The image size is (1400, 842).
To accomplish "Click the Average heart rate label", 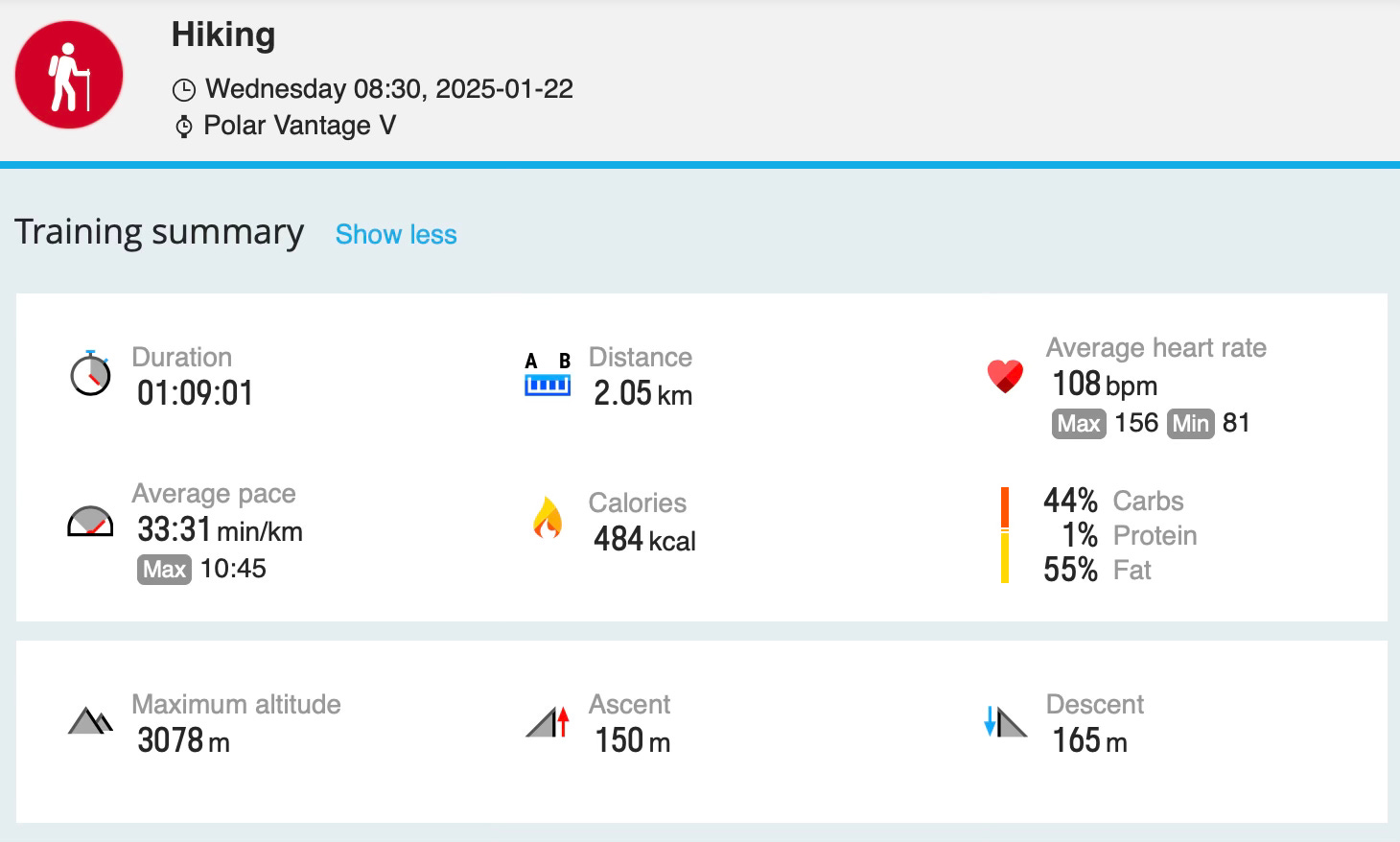I will pyautogui.click(x=1156, y=347).
